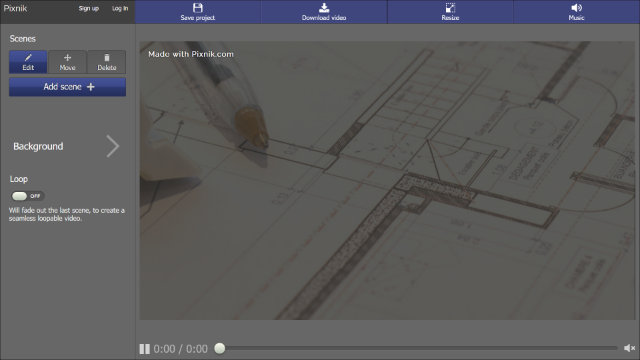Click the Pixnik logo
Image resolution: width=640 pixels, height=360 pixels.
click(15, 8)
